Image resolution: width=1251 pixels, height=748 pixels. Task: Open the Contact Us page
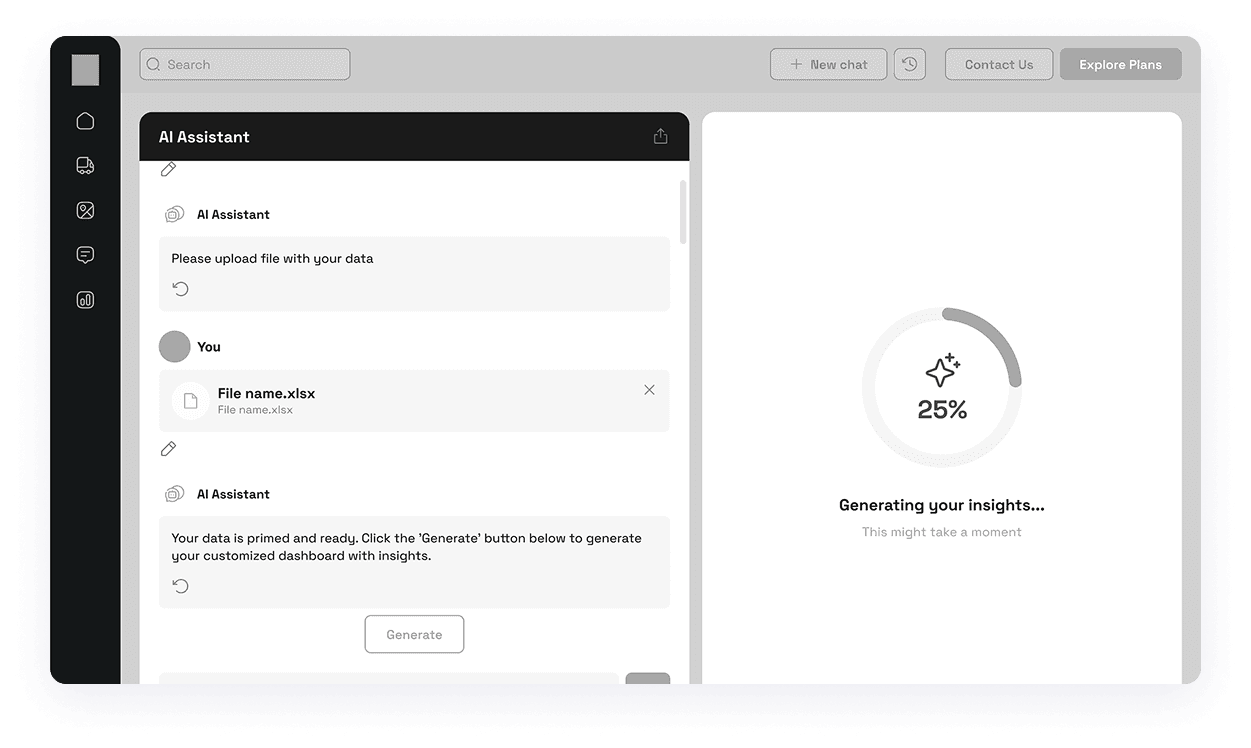998,63
